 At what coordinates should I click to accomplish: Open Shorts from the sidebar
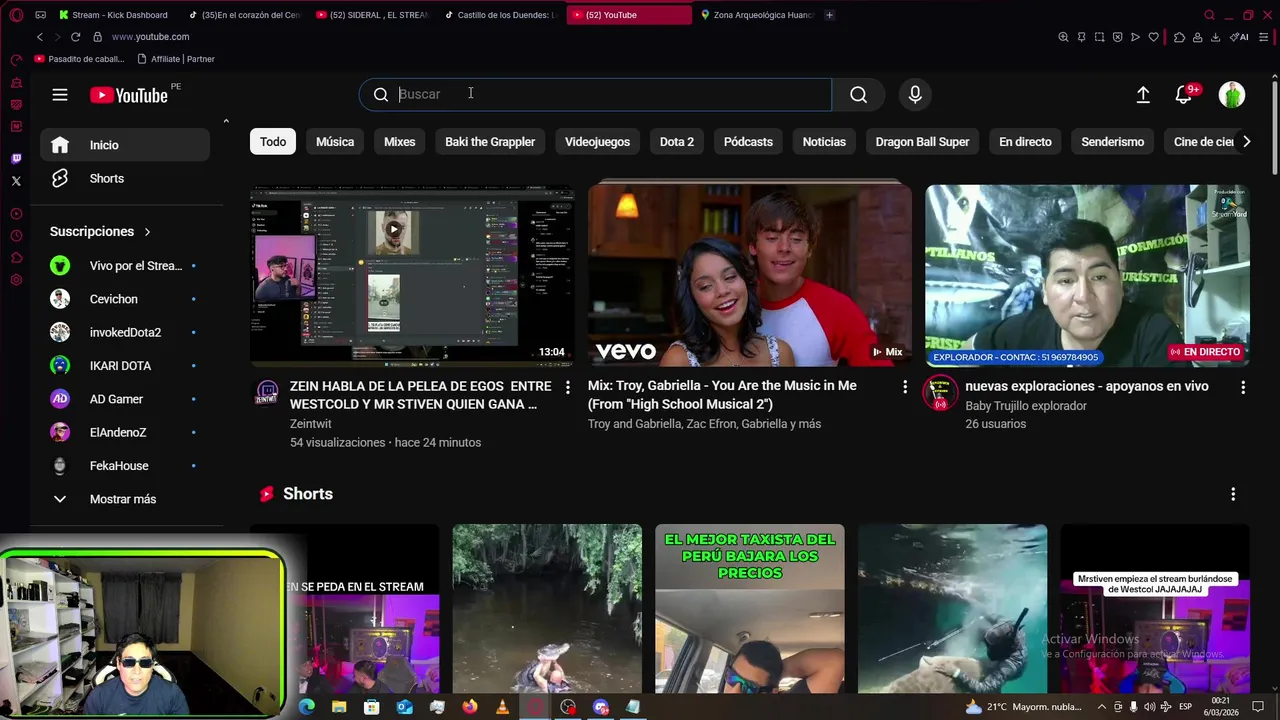125,178
